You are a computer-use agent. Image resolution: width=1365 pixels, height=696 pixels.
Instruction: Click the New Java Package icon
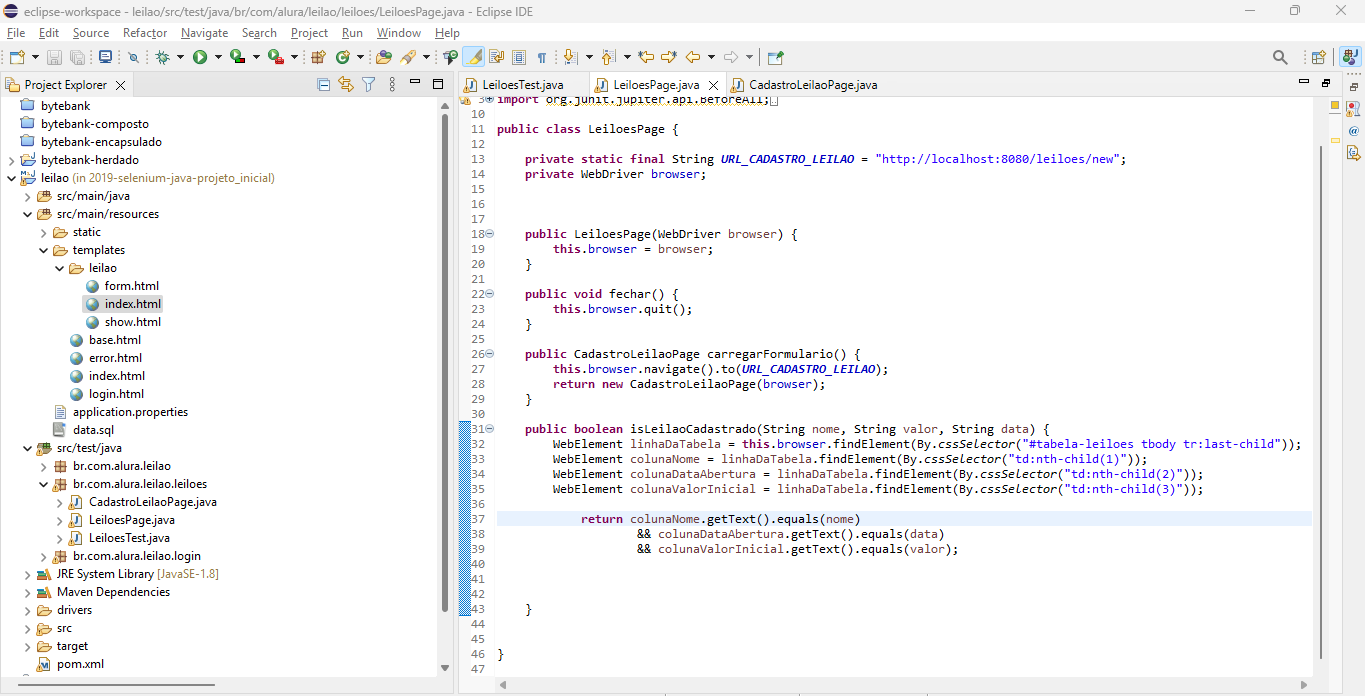click(319, 57)
